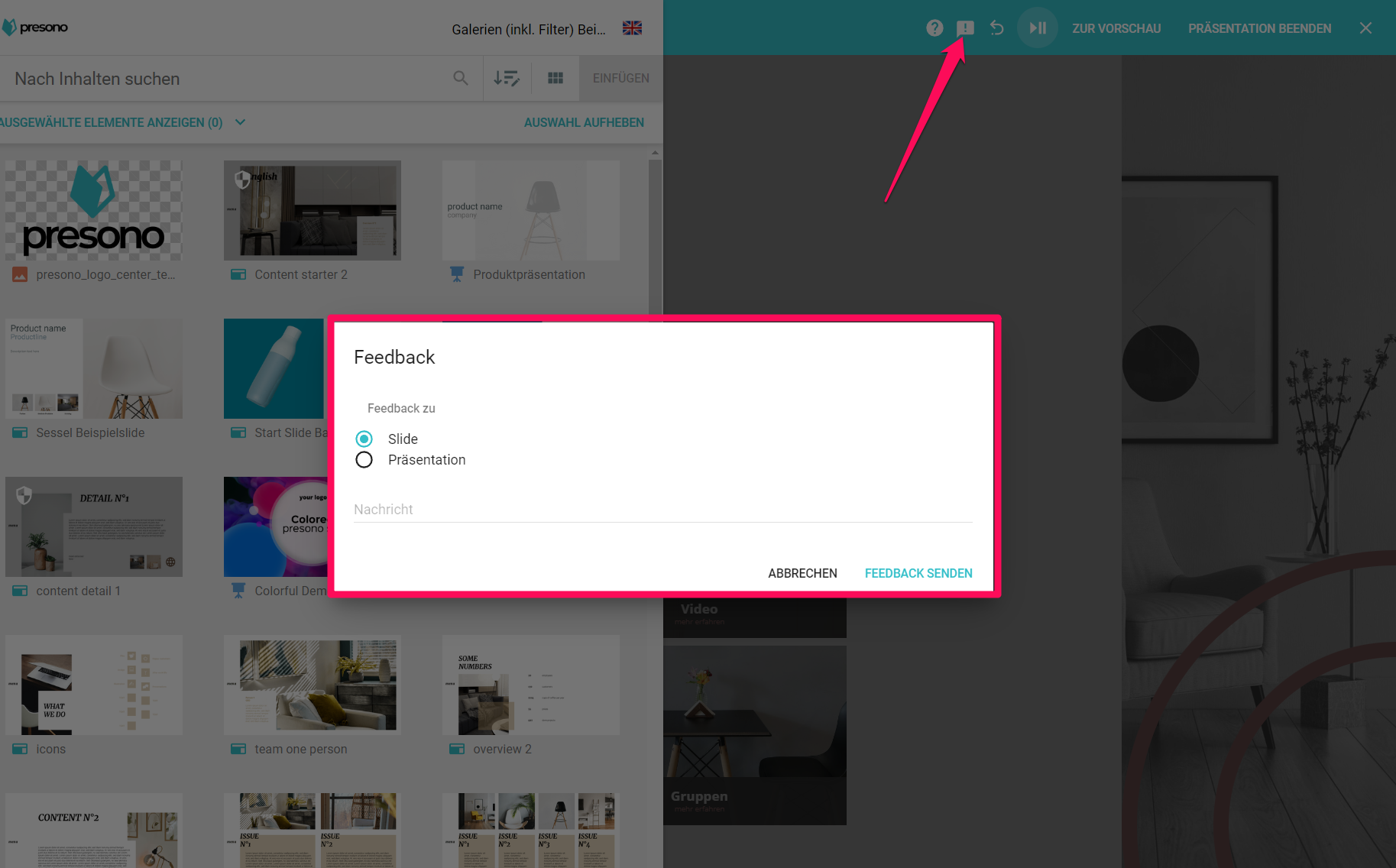
Task: Open the team one person thumbnail
Action: [x=313, y=685]
